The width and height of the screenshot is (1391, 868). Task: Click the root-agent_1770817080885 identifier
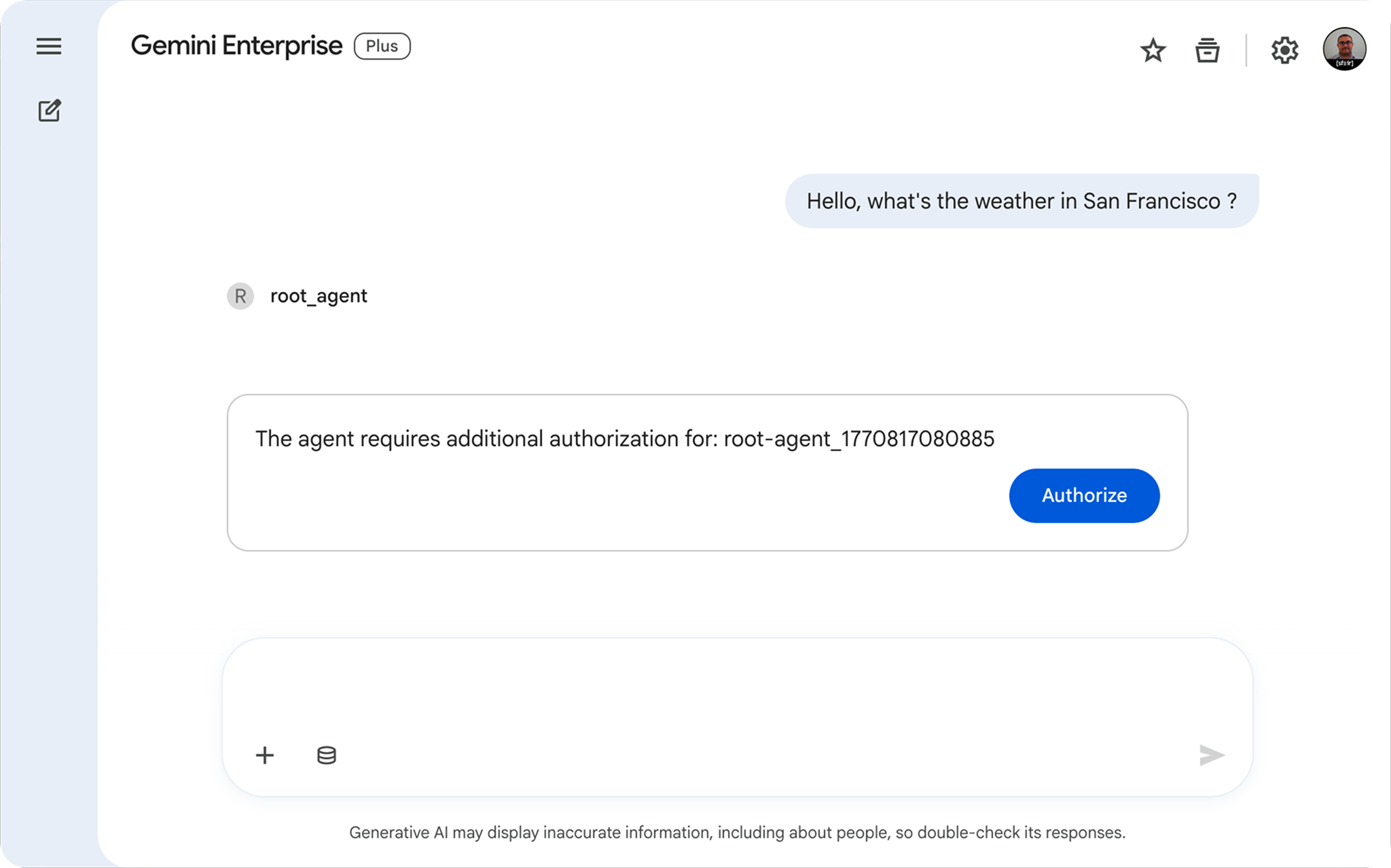pyautogui.click(x=859, y=439)
